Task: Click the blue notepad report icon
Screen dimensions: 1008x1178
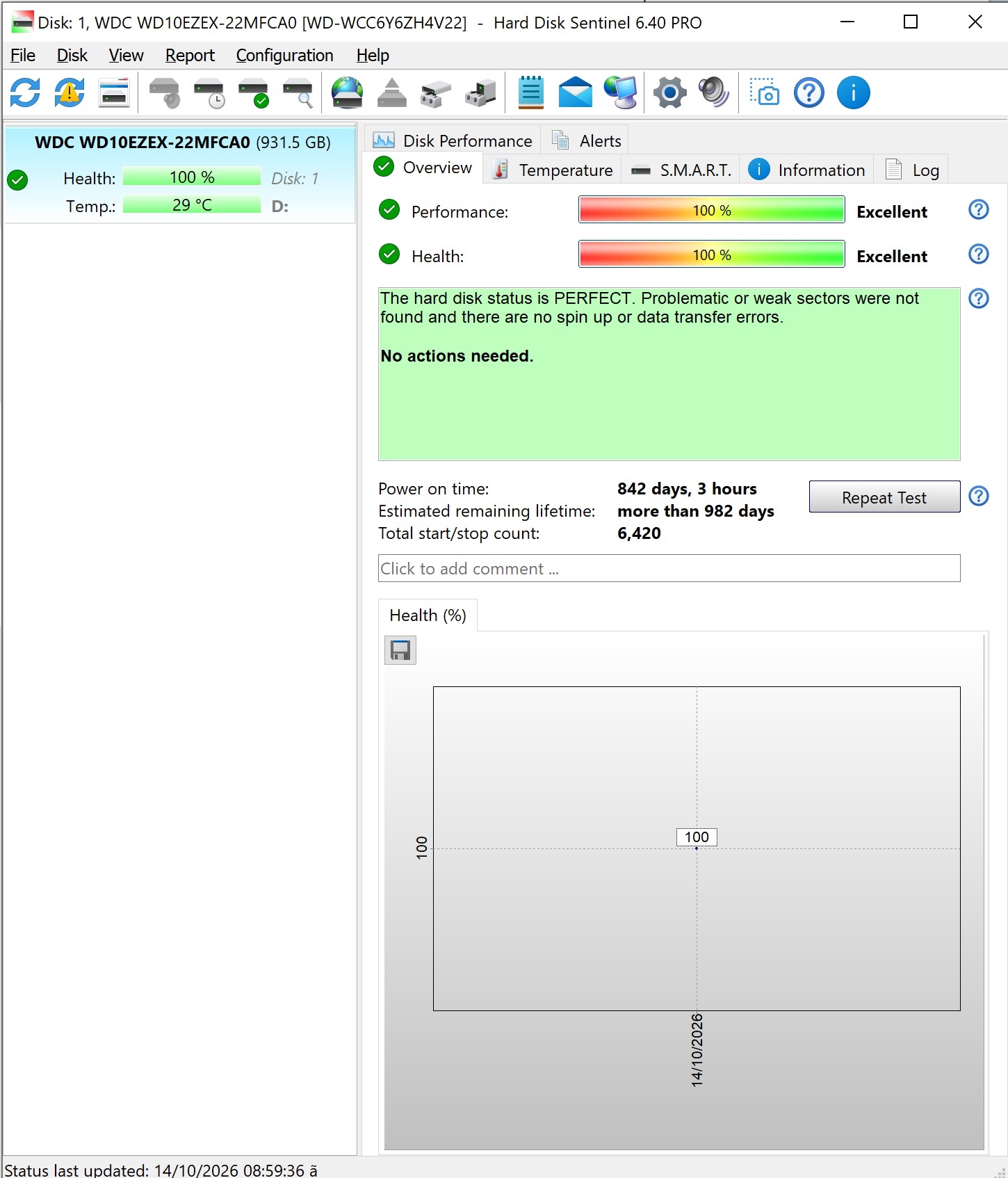Action: [x=531, y=92]
